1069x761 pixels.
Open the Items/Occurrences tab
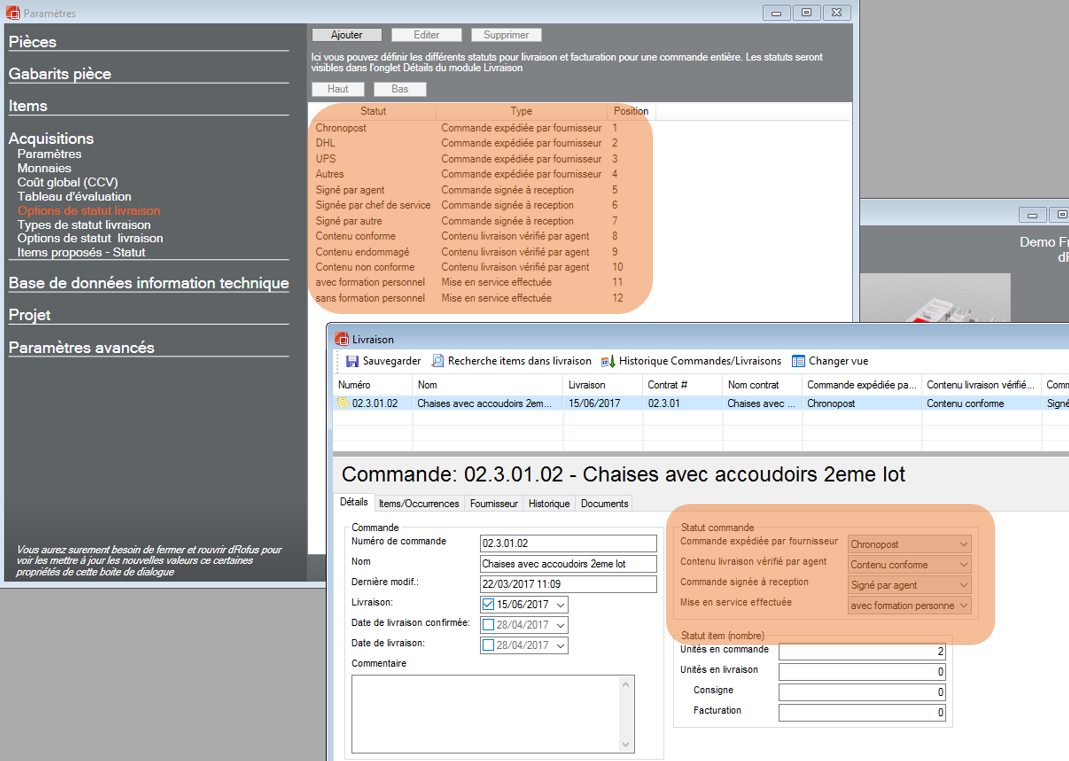(418, 504)
